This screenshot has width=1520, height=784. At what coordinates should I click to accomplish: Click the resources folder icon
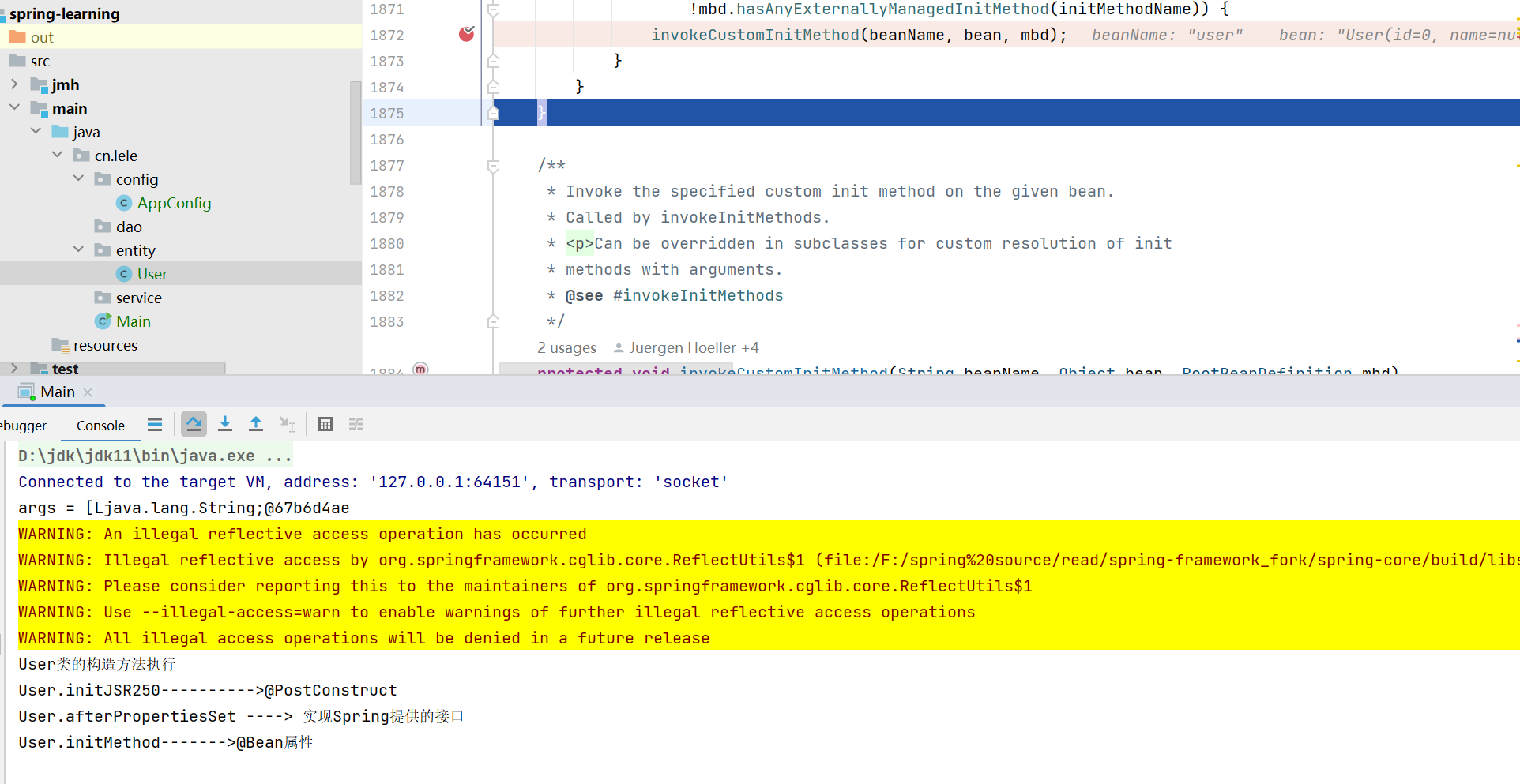pyautogui.click(x=60, y=345)
